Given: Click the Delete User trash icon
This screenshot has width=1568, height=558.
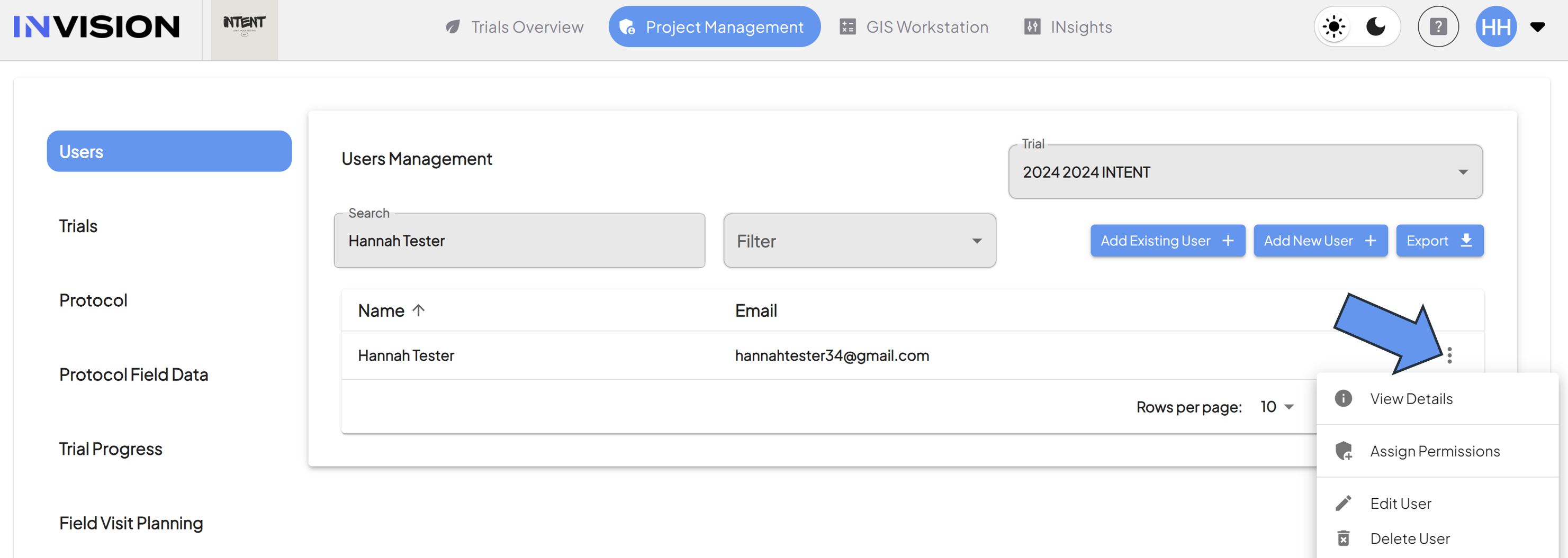Looking at the screenshot, I should point(1344,538).
